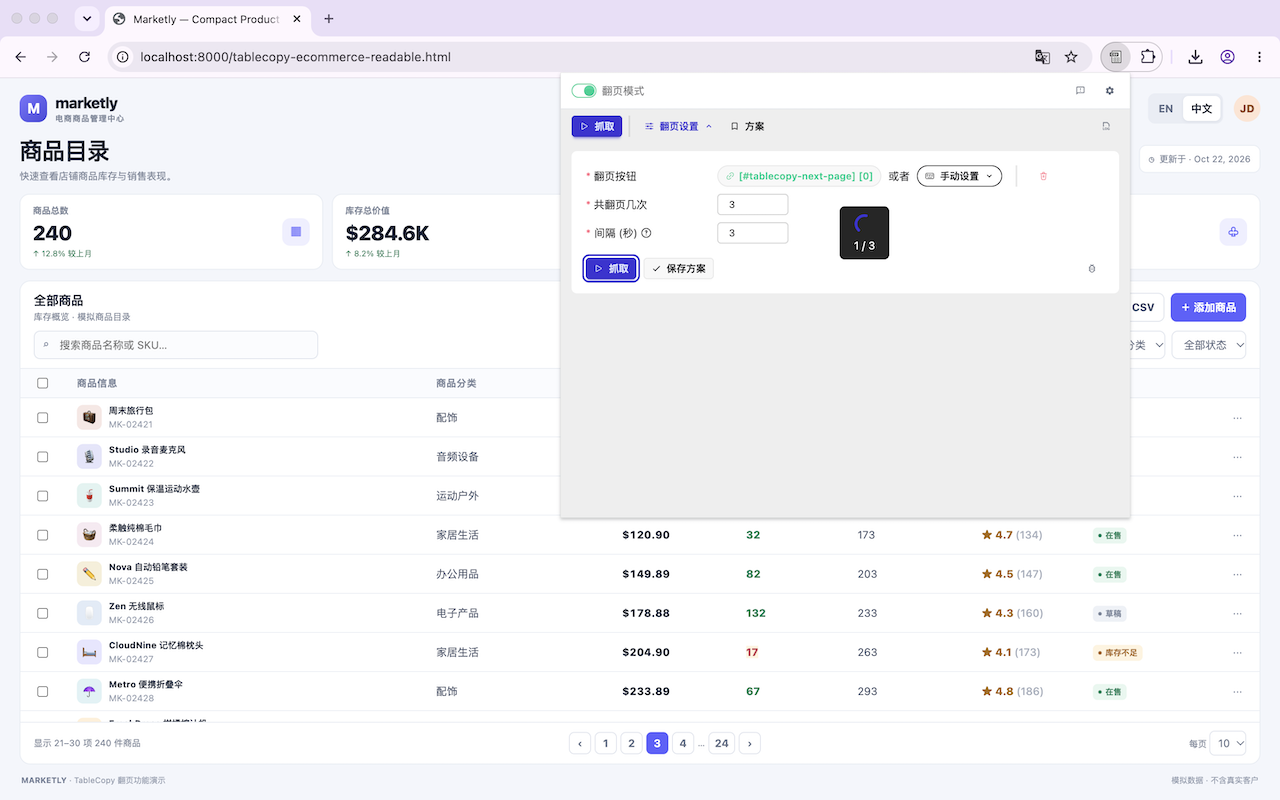
Task: Click the feedback chat icon in popup header
Action: click(1080, 91)
